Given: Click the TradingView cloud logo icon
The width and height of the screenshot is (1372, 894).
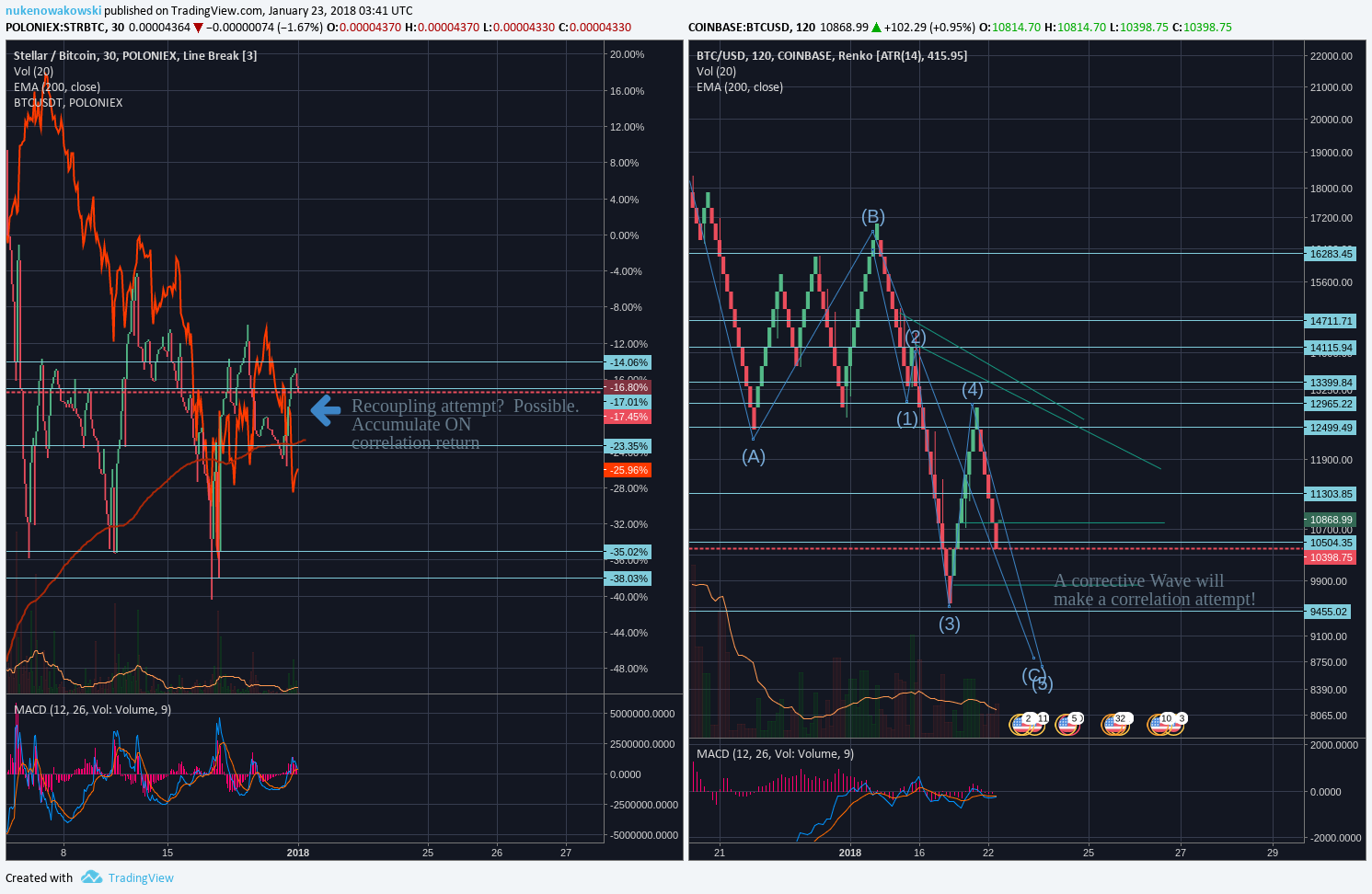Looking at the screenshot, I should click(91, 877).
